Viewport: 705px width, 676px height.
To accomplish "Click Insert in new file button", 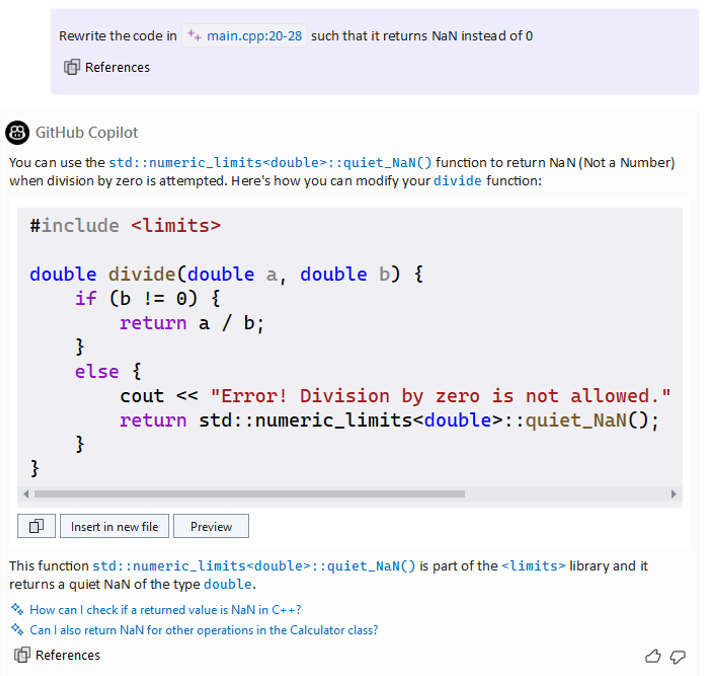I will tap(114, 526).
